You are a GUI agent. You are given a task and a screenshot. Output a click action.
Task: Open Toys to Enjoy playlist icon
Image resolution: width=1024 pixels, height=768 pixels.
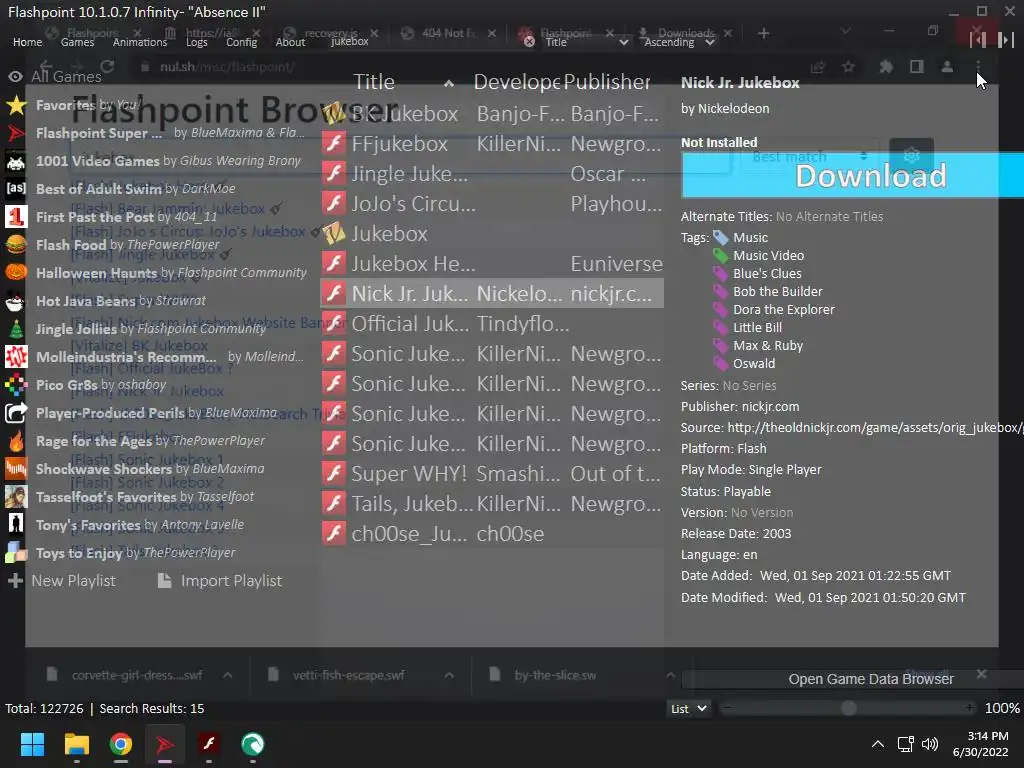[16, 552]
